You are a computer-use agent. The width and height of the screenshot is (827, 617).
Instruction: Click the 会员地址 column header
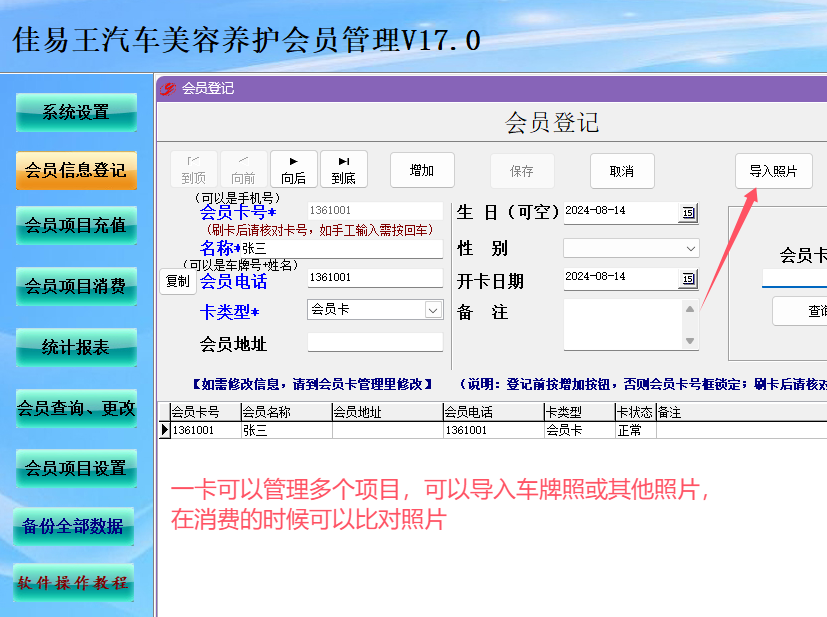(388, 412)
